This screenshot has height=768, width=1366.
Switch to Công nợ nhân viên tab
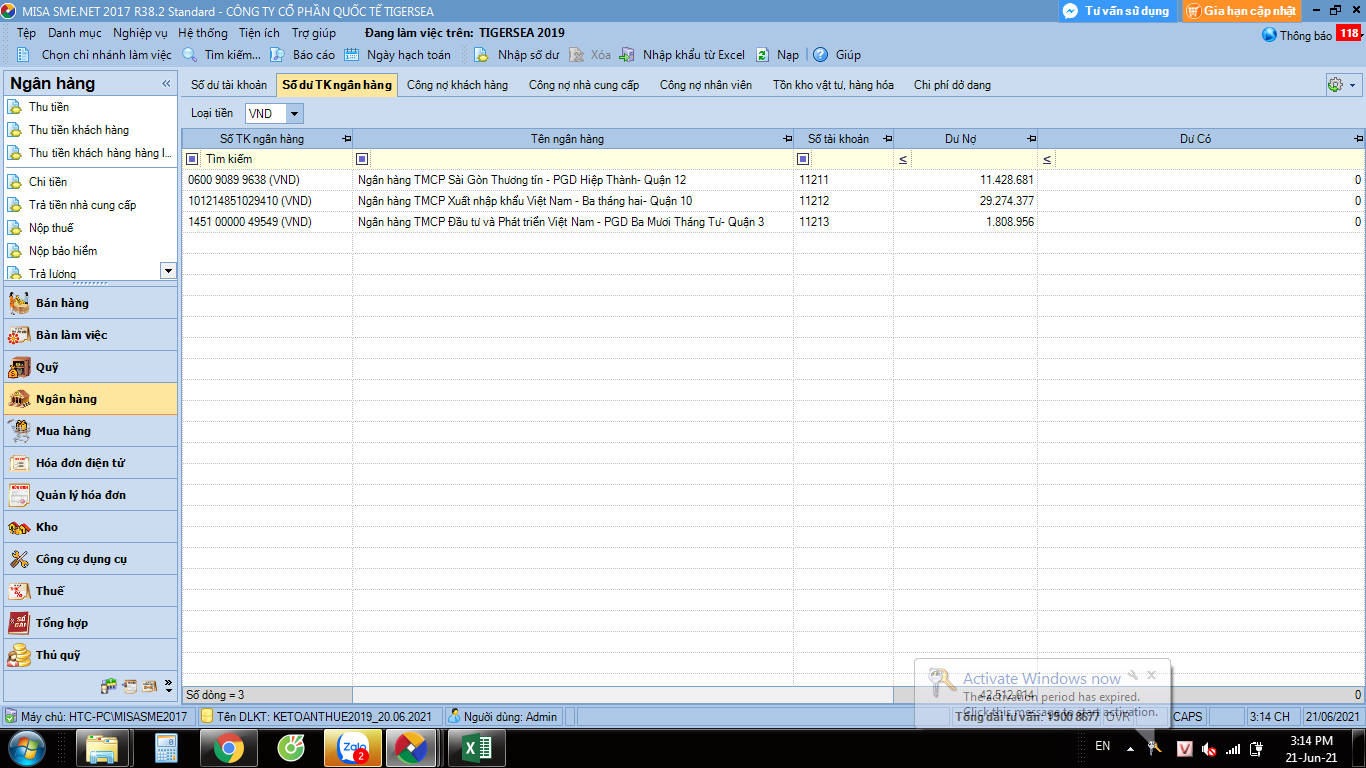pos(706,85)
